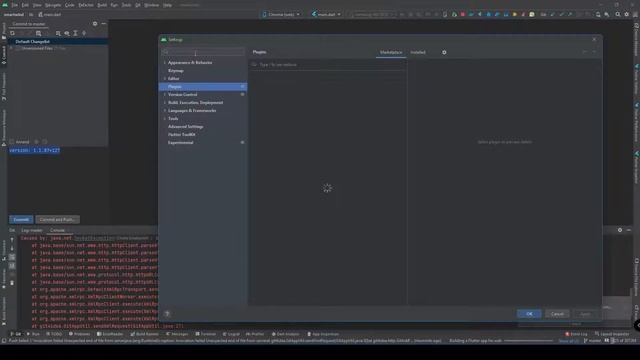Open the Chrome (web) device dropdown

pos(281,14)
